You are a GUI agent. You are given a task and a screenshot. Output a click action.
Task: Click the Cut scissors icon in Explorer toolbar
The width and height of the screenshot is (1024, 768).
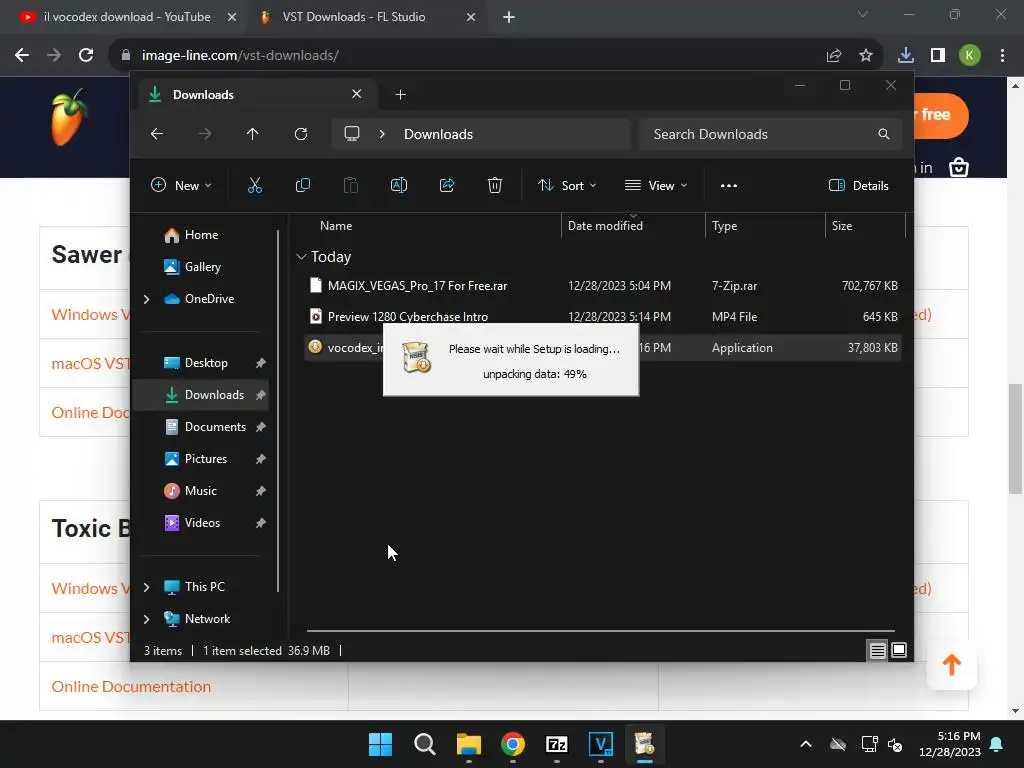(x=255, y=185)
